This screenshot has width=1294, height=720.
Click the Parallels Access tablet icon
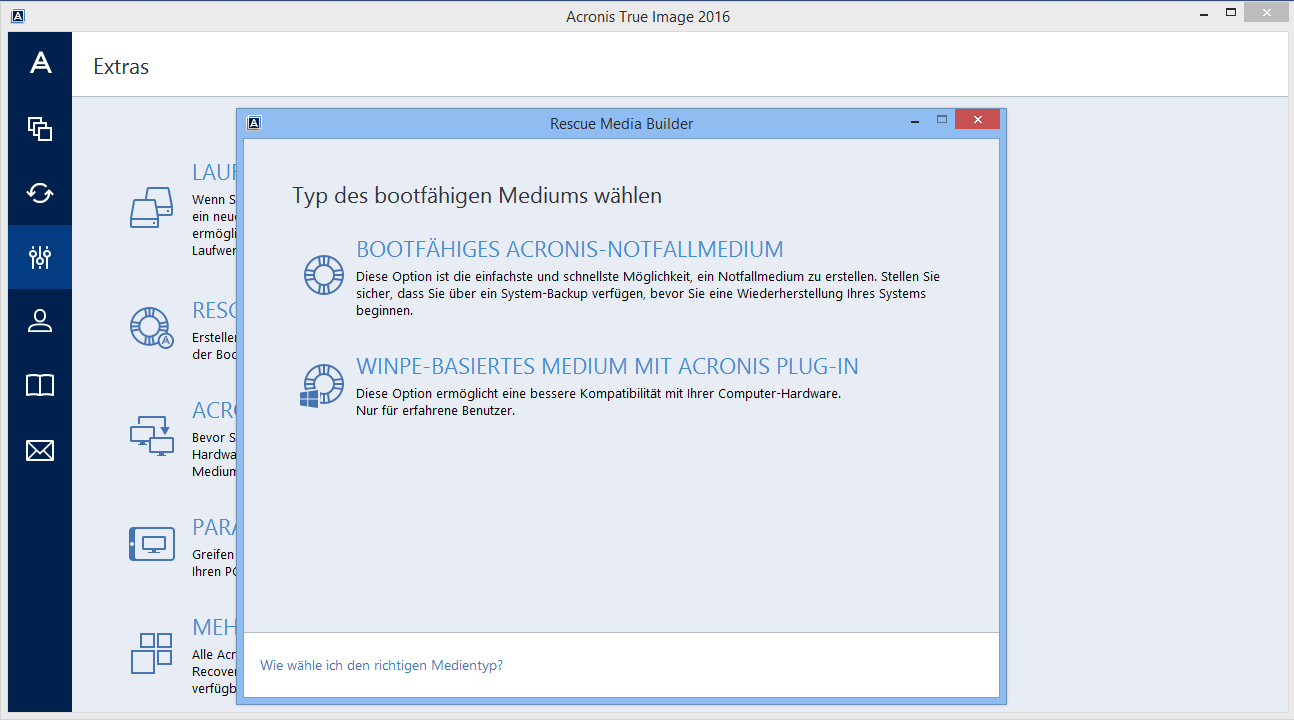tap(151, 544)
